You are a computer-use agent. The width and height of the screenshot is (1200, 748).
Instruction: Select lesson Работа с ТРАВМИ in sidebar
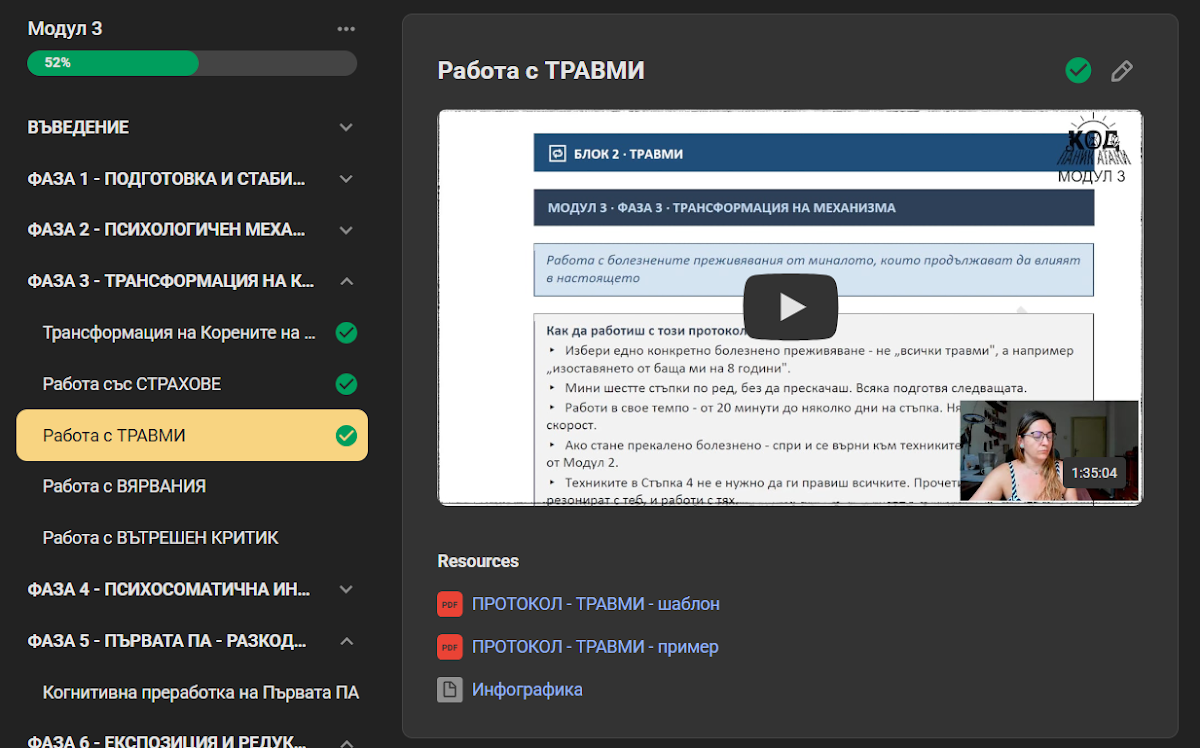(192, 435)
